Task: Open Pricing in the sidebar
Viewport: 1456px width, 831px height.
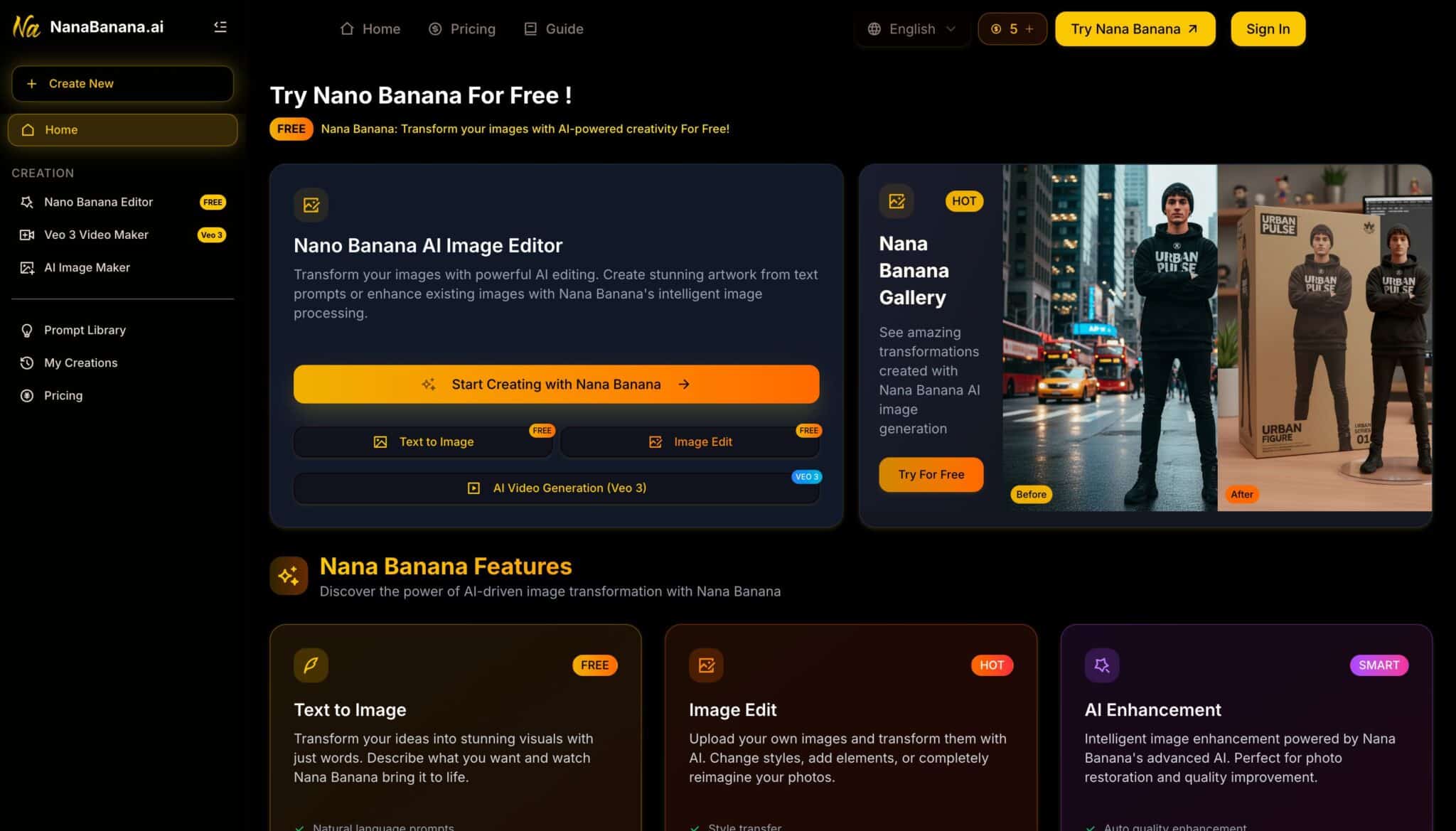Action: click(63, 395)
